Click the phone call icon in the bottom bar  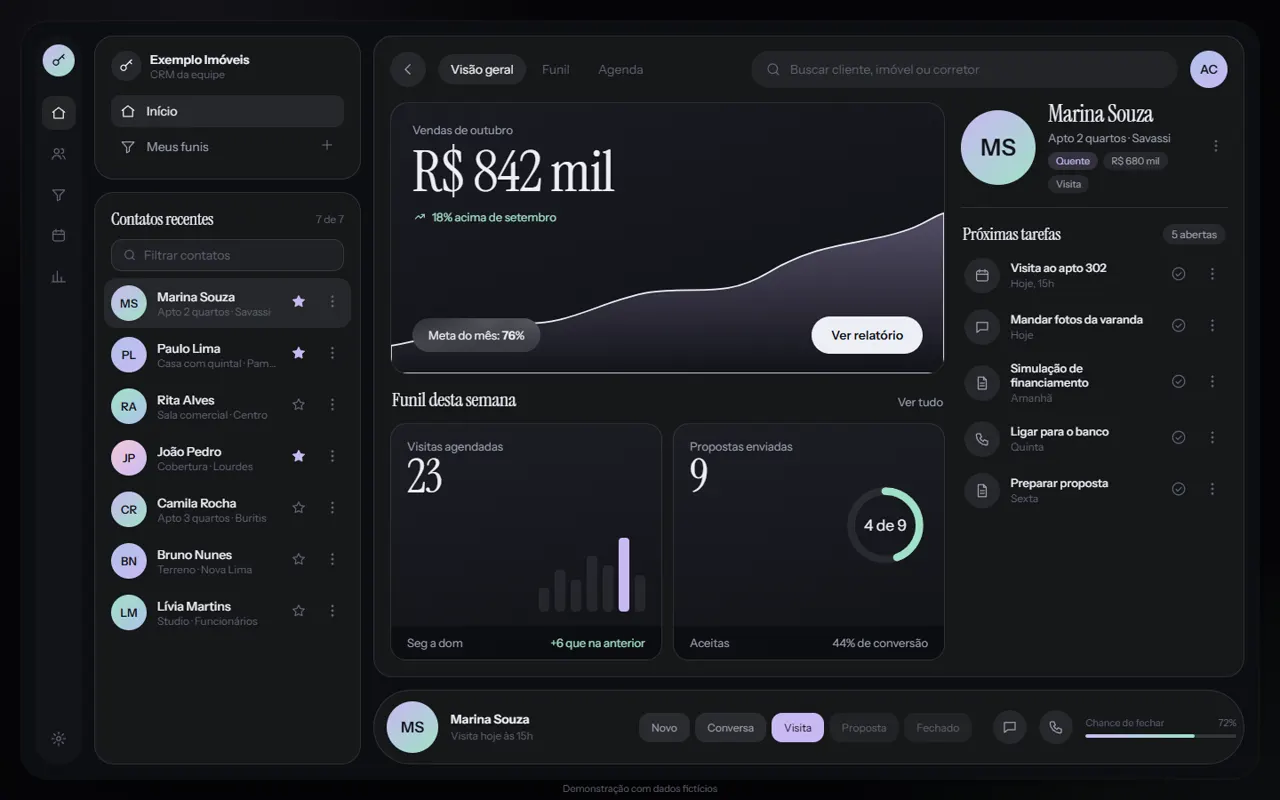click(1056, 728)
